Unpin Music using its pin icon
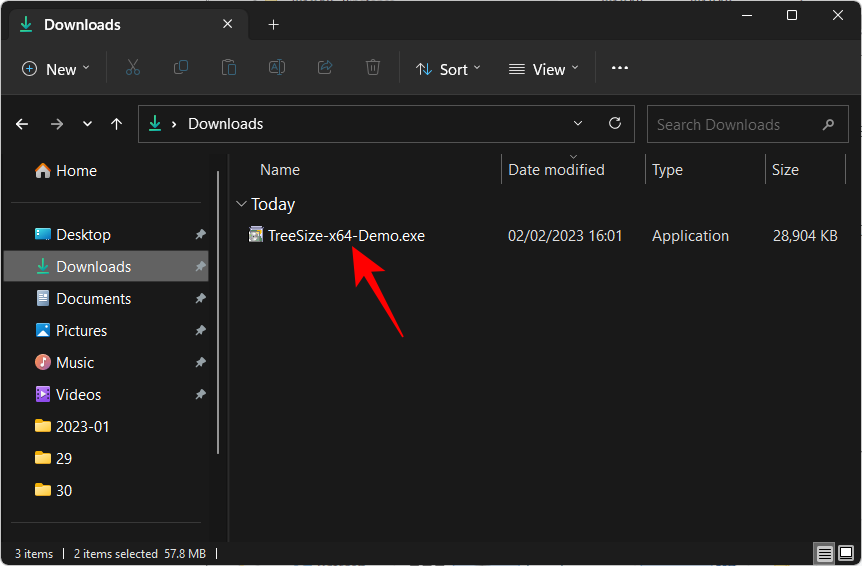Image resolution: width=862 pixels, height=566 pixels. [x=200, y=362]
